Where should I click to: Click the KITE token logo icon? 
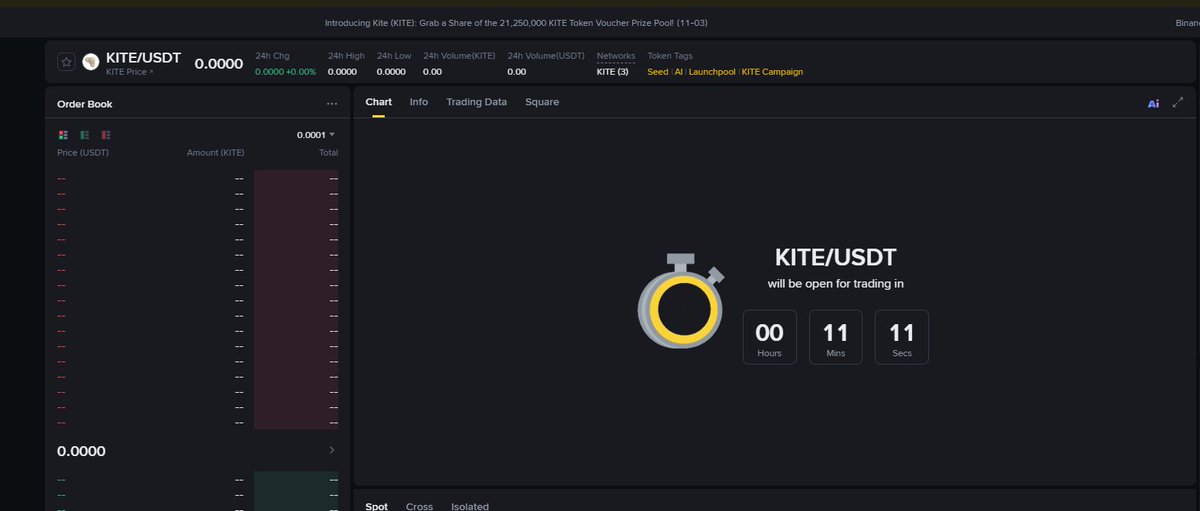point(90,62)
